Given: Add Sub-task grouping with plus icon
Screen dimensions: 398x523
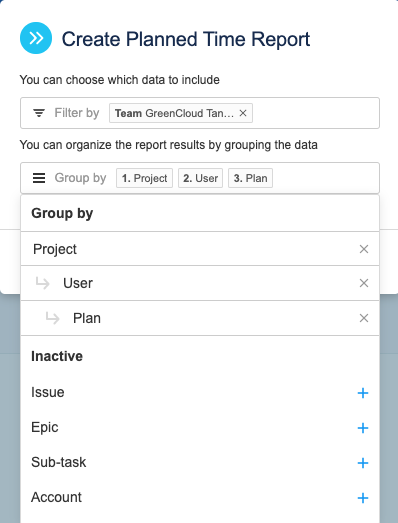Looking at the screenshot, I should [363, 463].
